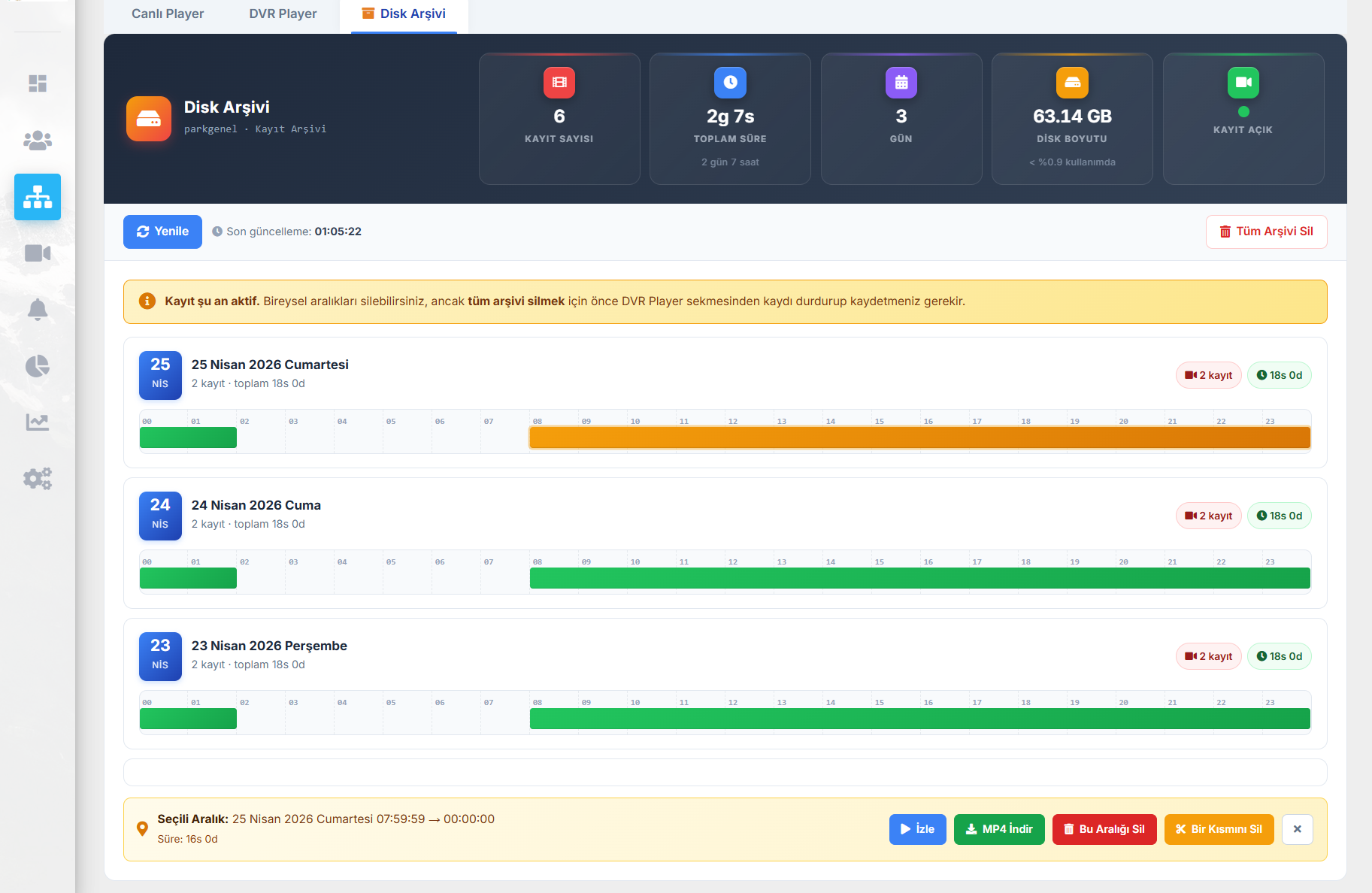Click the 23 NİS date badge
Image resolution: width=1372 pixels, height=893 pixels.
[160, 656]
